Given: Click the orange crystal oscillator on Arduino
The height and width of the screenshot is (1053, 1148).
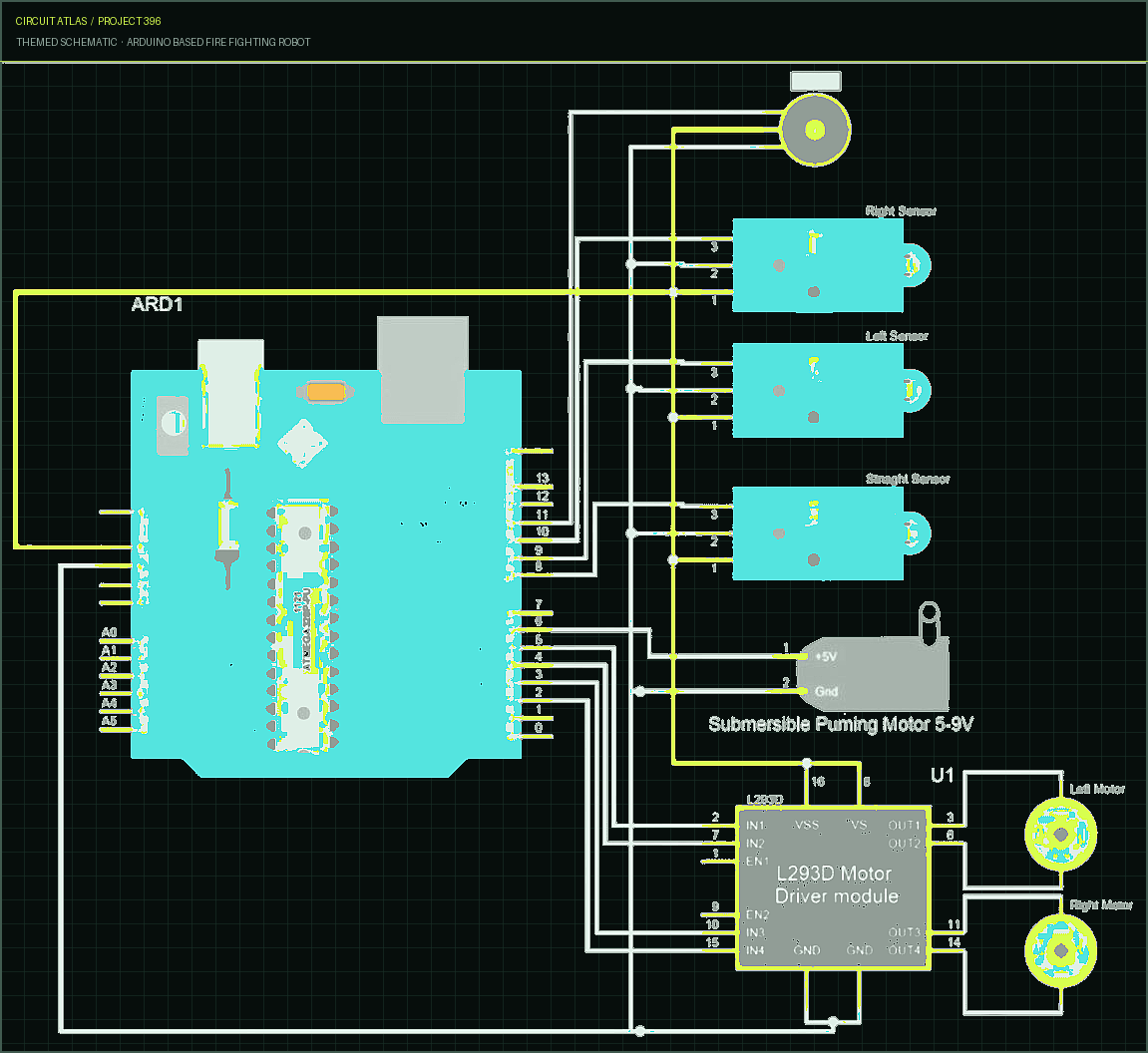Looking at the screenshot, I should pos(326,392).
